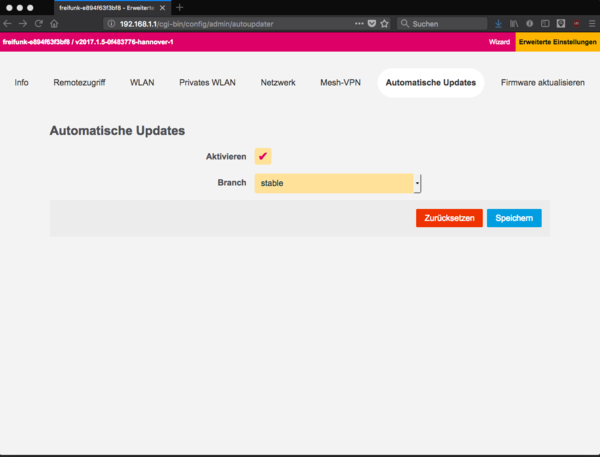Go forward with the browser forward arrow
The height and width of the screenshot is (457, 600).
[x=23, y=24]
